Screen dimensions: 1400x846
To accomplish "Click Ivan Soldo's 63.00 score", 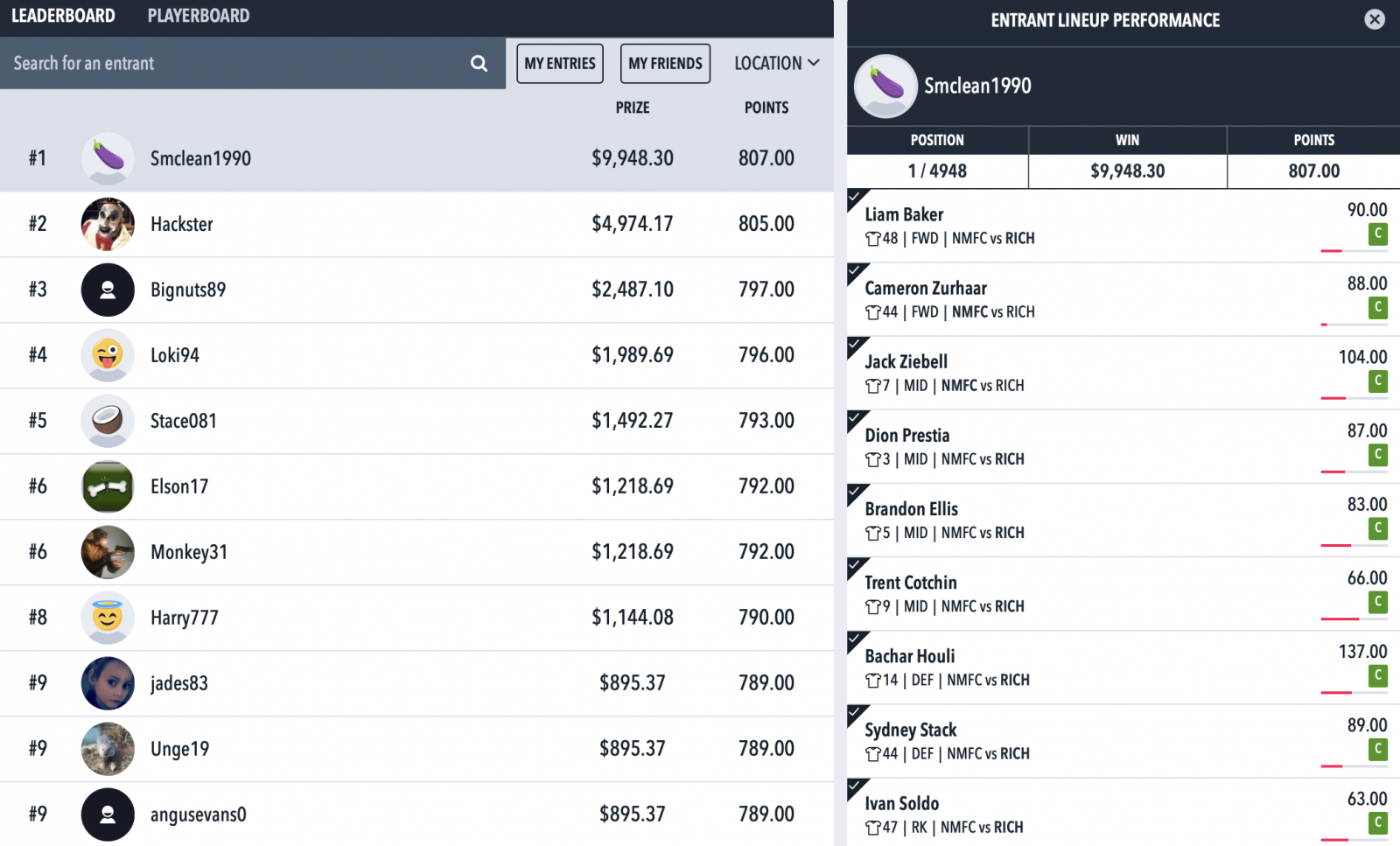I will point(1367,799).
